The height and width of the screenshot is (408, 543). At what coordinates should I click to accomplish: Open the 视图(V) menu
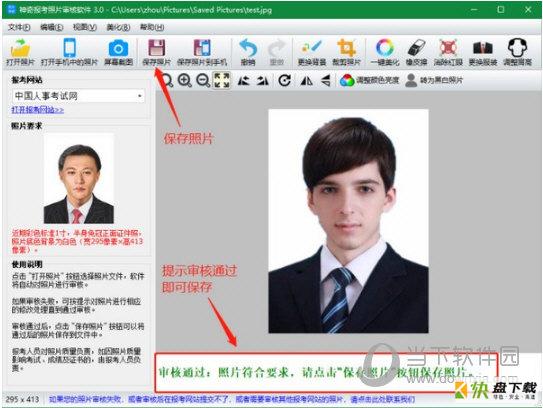(84, 27)
